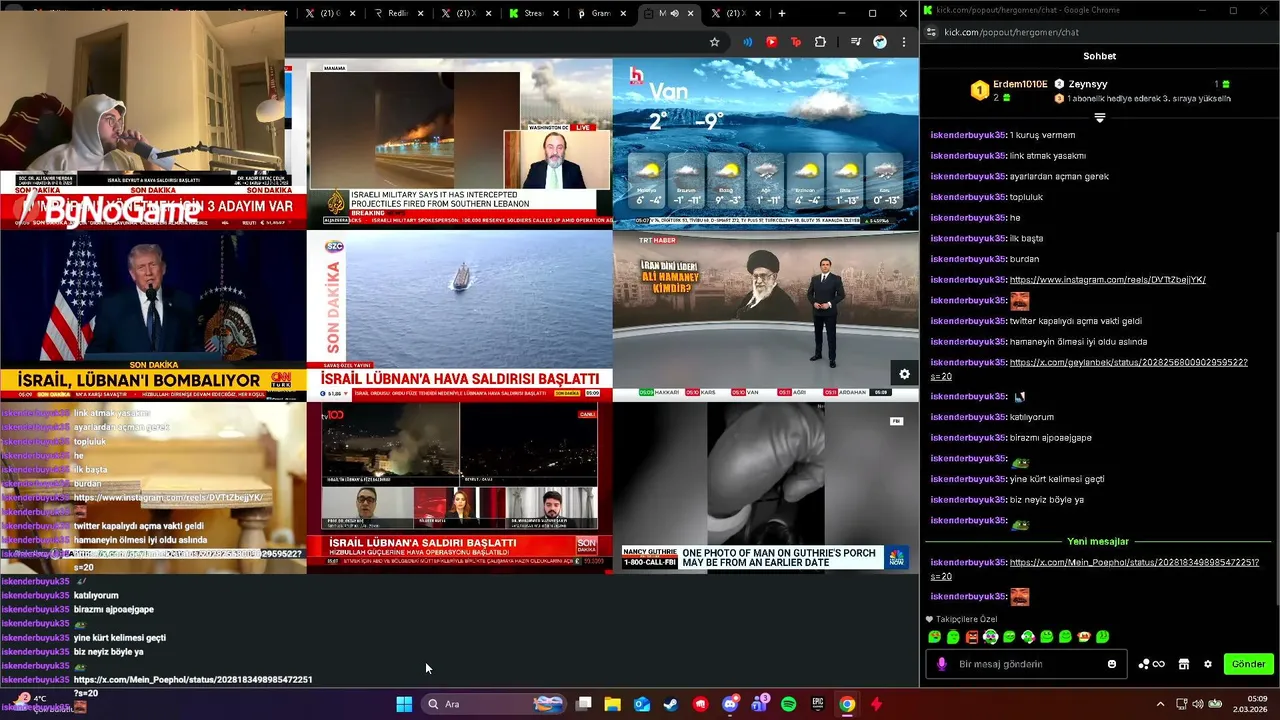Screen dimensions: 1280x720
Task: Open the media controls icon in Chrome toolbar
Action: 855,42
